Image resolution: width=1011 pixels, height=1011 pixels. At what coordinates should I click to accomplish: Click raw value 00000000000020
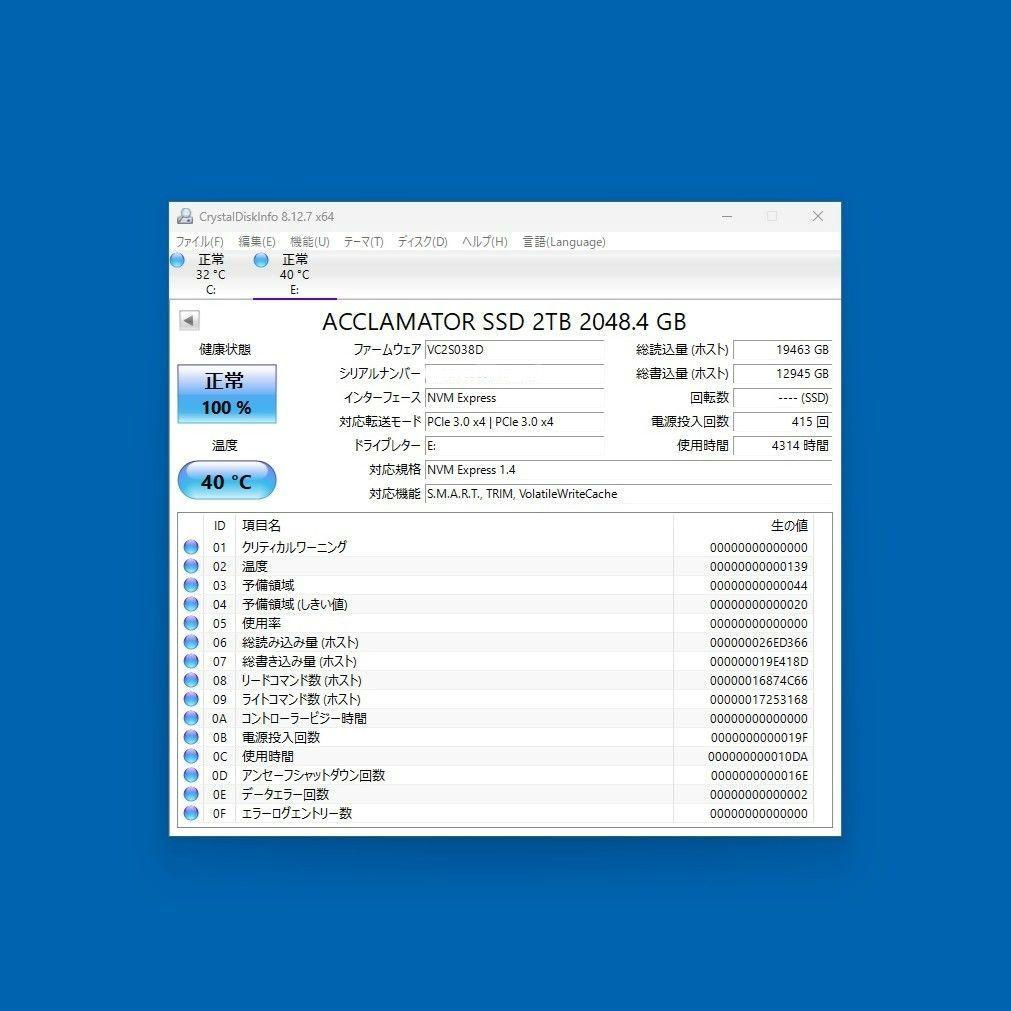point(758,605)
